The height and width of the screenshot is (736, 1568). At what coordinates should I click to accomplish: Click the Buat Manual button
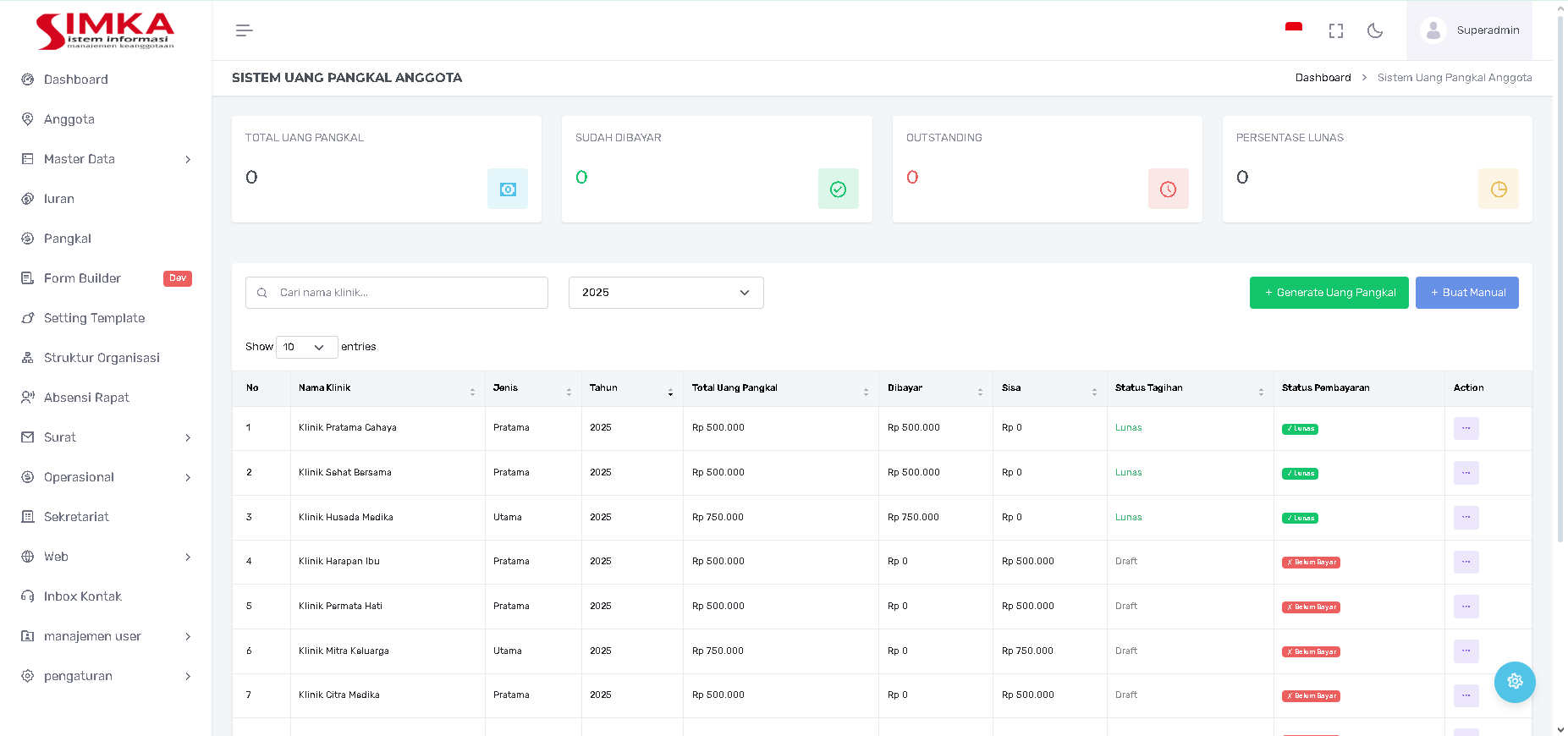(1466, 293)
